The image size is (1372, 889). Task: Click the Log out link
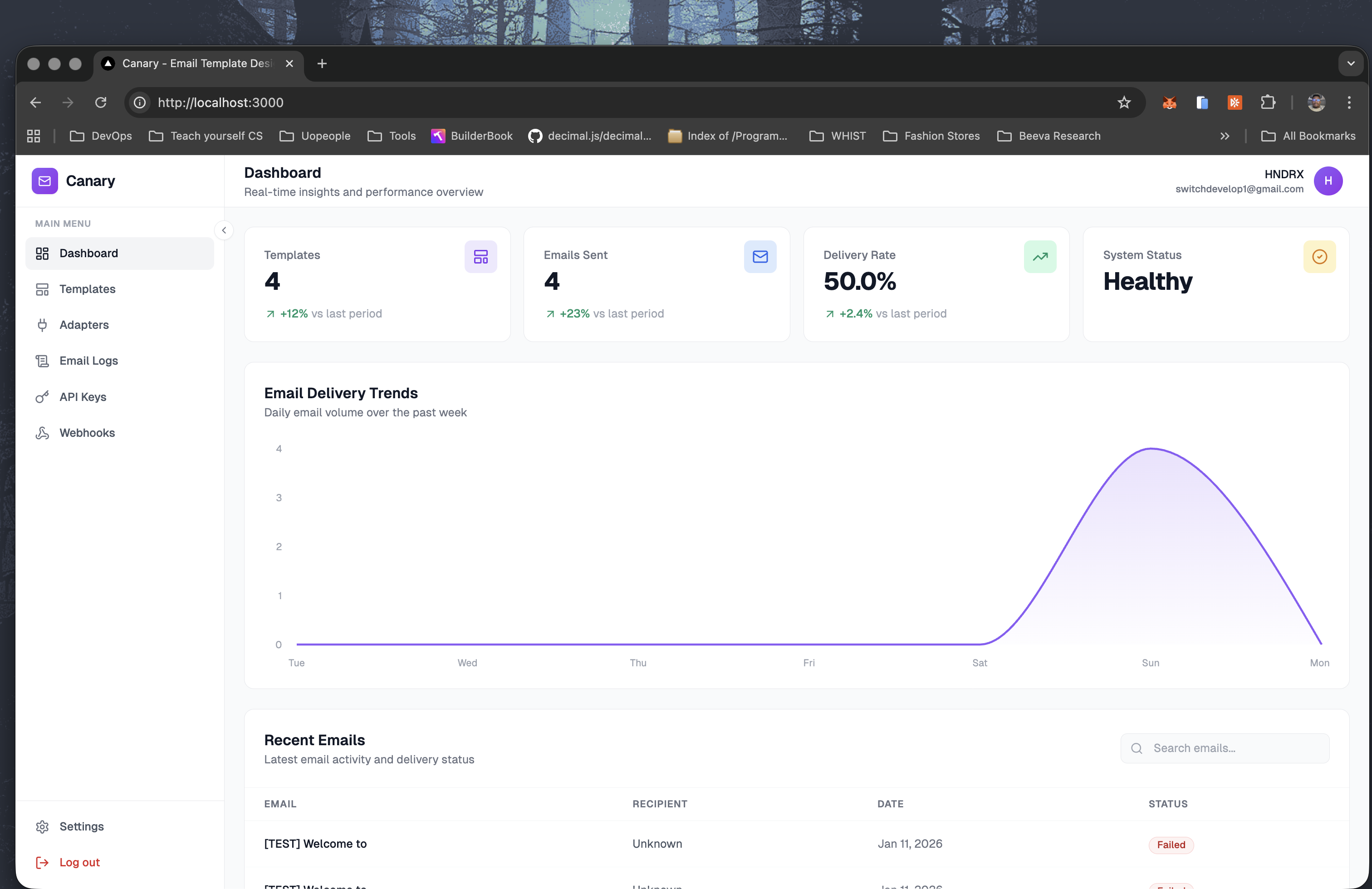tap(79, 862)
